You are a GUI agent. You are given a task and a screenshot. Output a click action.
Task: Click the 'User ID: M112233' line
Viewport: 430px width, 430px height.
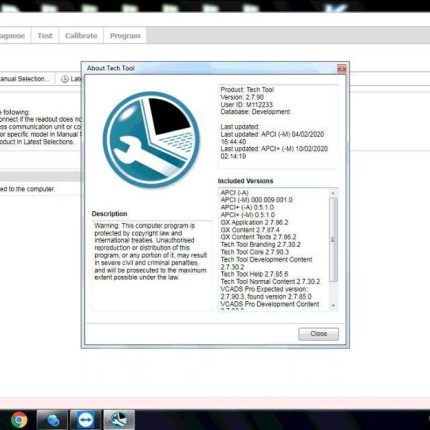click(246, 104)
